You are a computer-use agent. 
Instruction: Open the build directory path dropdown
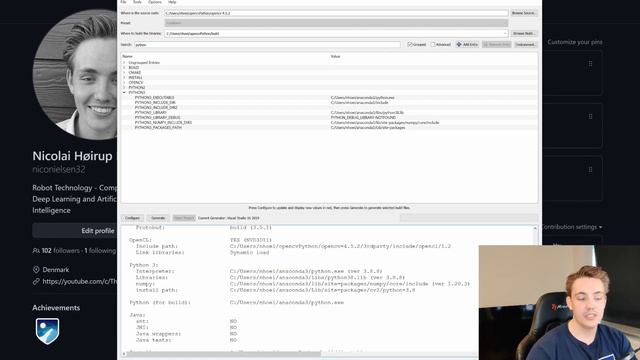505,33
